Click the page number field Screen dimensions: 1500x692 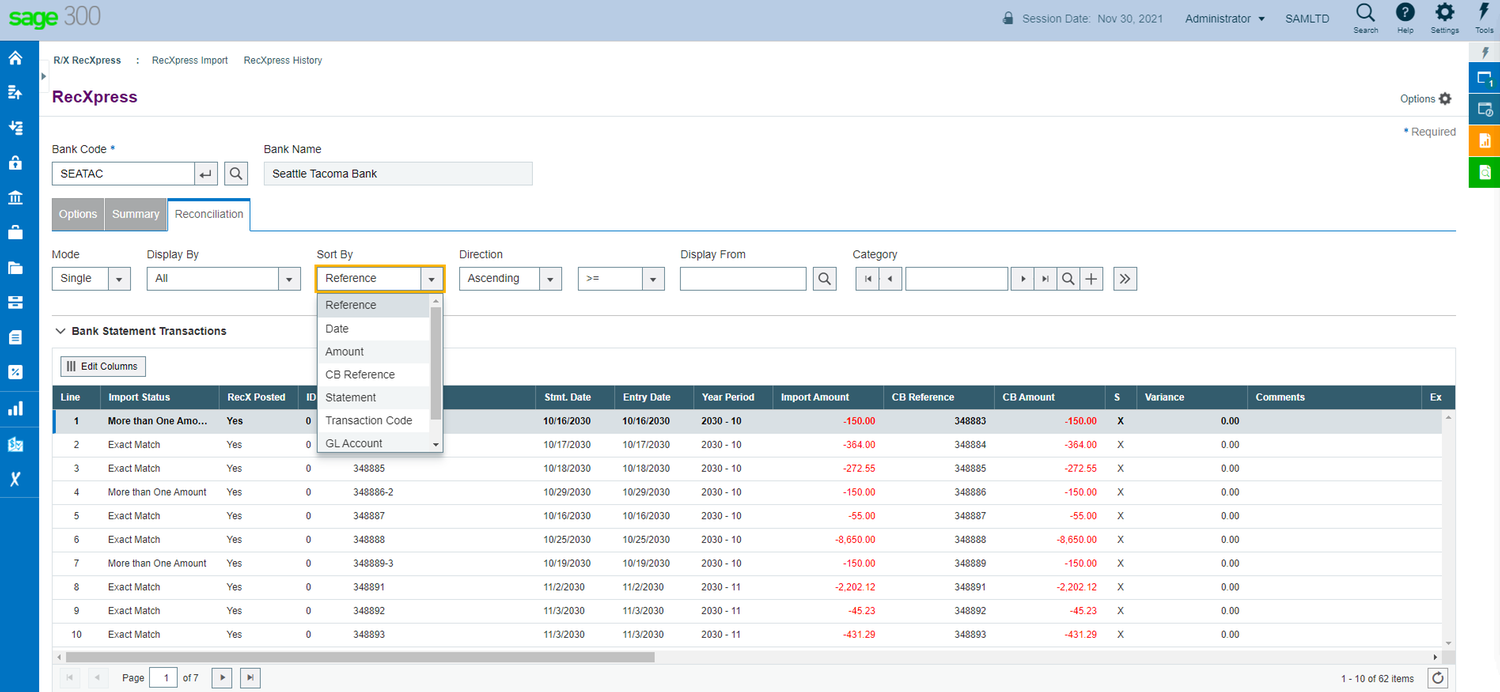click(163, 678)
